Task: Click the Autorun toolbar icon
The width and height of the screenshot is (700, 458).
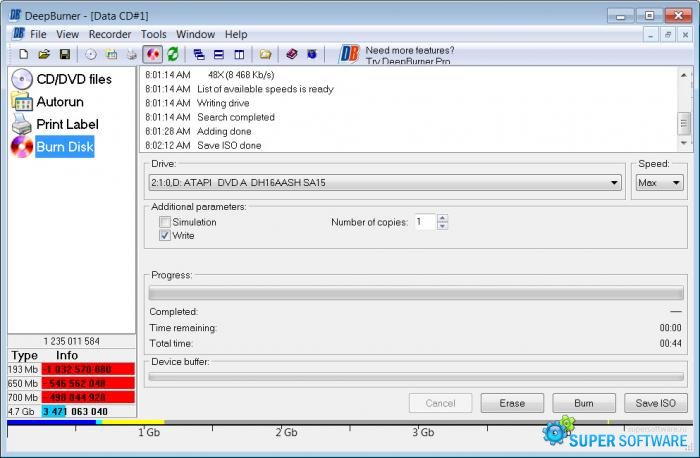Action: tap(111, 54)
